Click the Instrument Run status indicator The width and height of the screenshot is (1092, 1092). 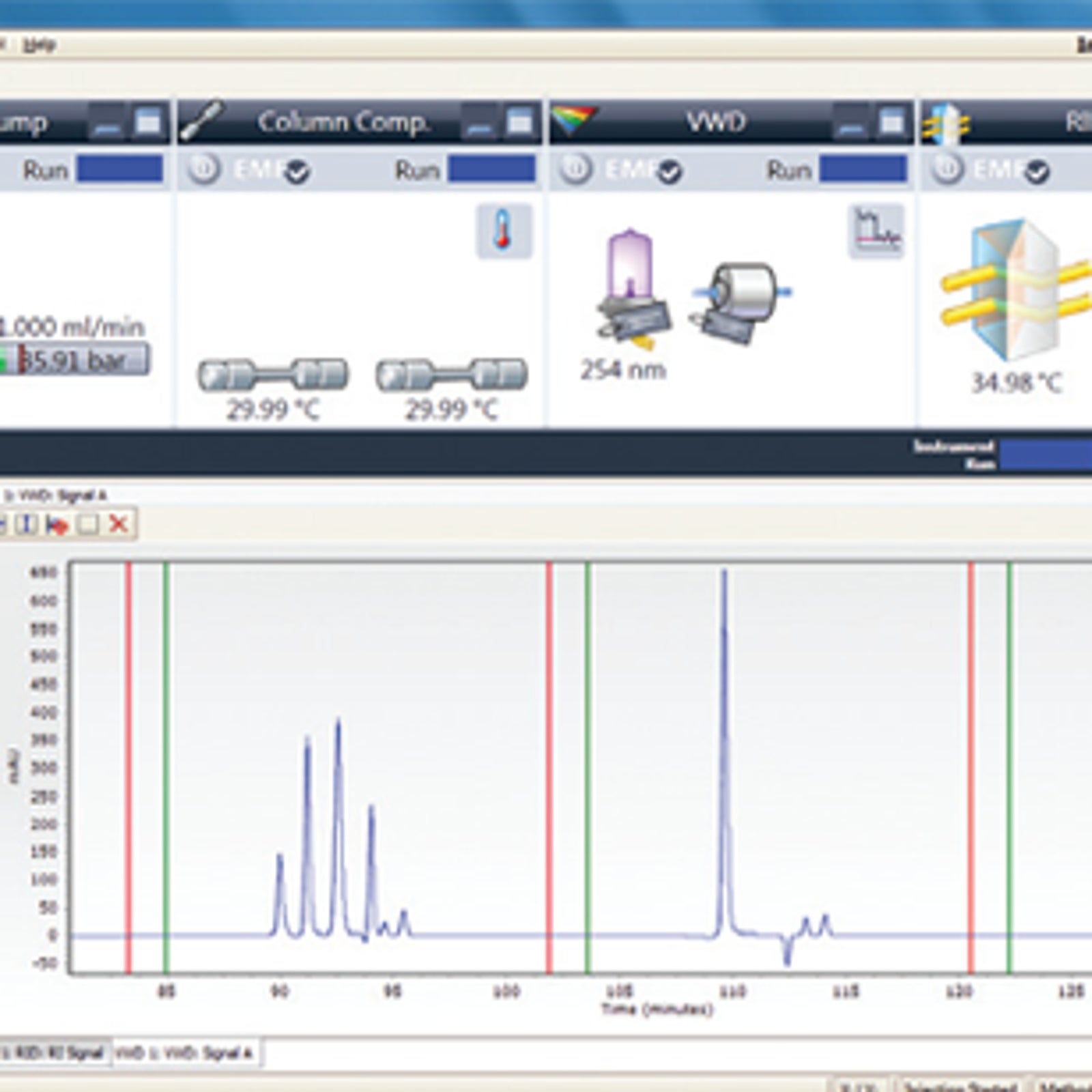click(x=1046, y=455)
